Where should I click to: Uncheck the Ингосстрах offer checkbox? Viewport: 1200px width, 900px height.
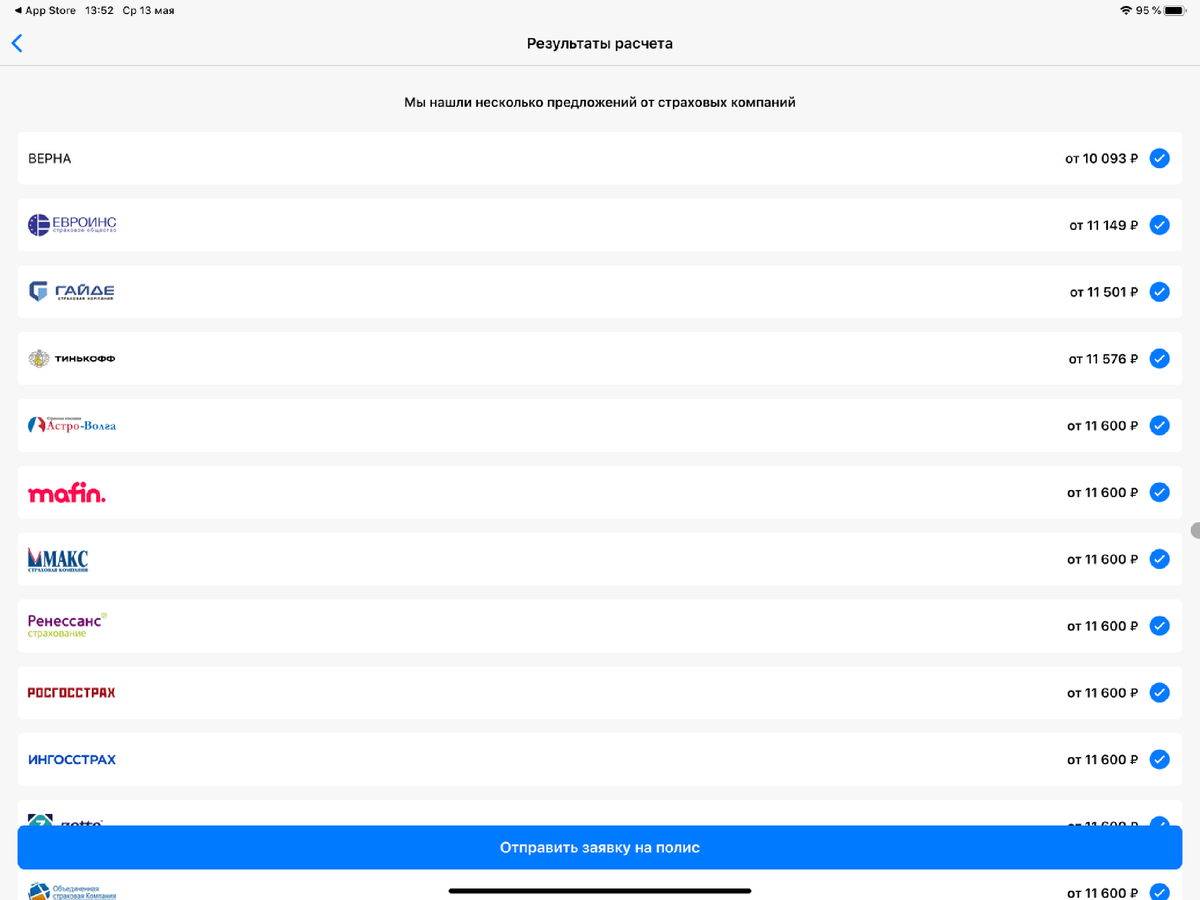[1159, 759]
